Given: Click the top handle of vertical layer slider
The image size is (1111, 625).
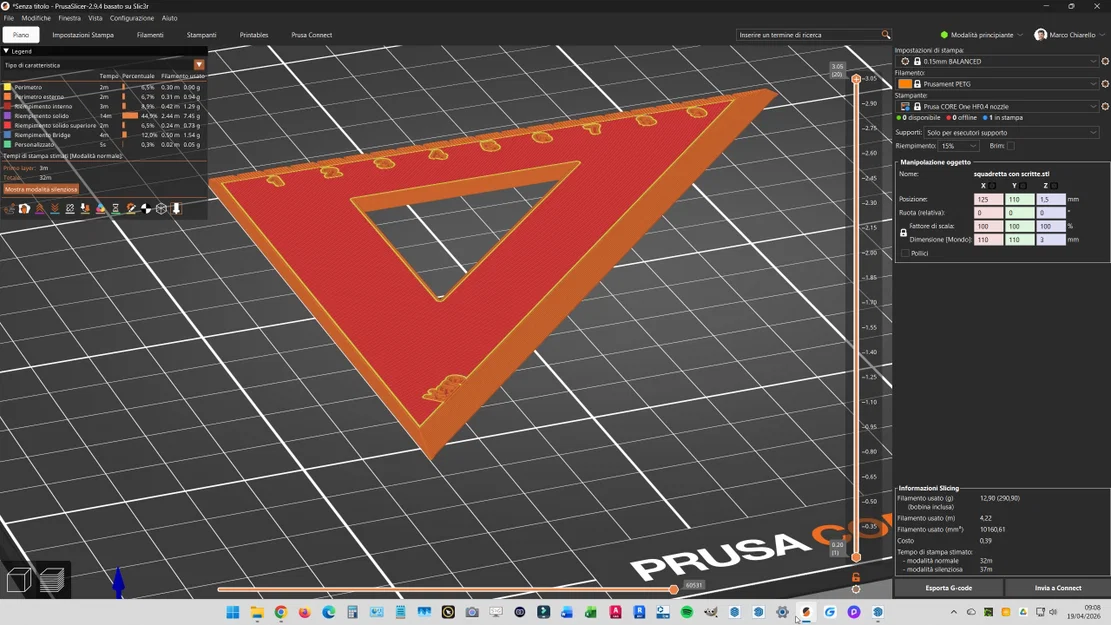Looking at the screenshot, I should [856, 79].
